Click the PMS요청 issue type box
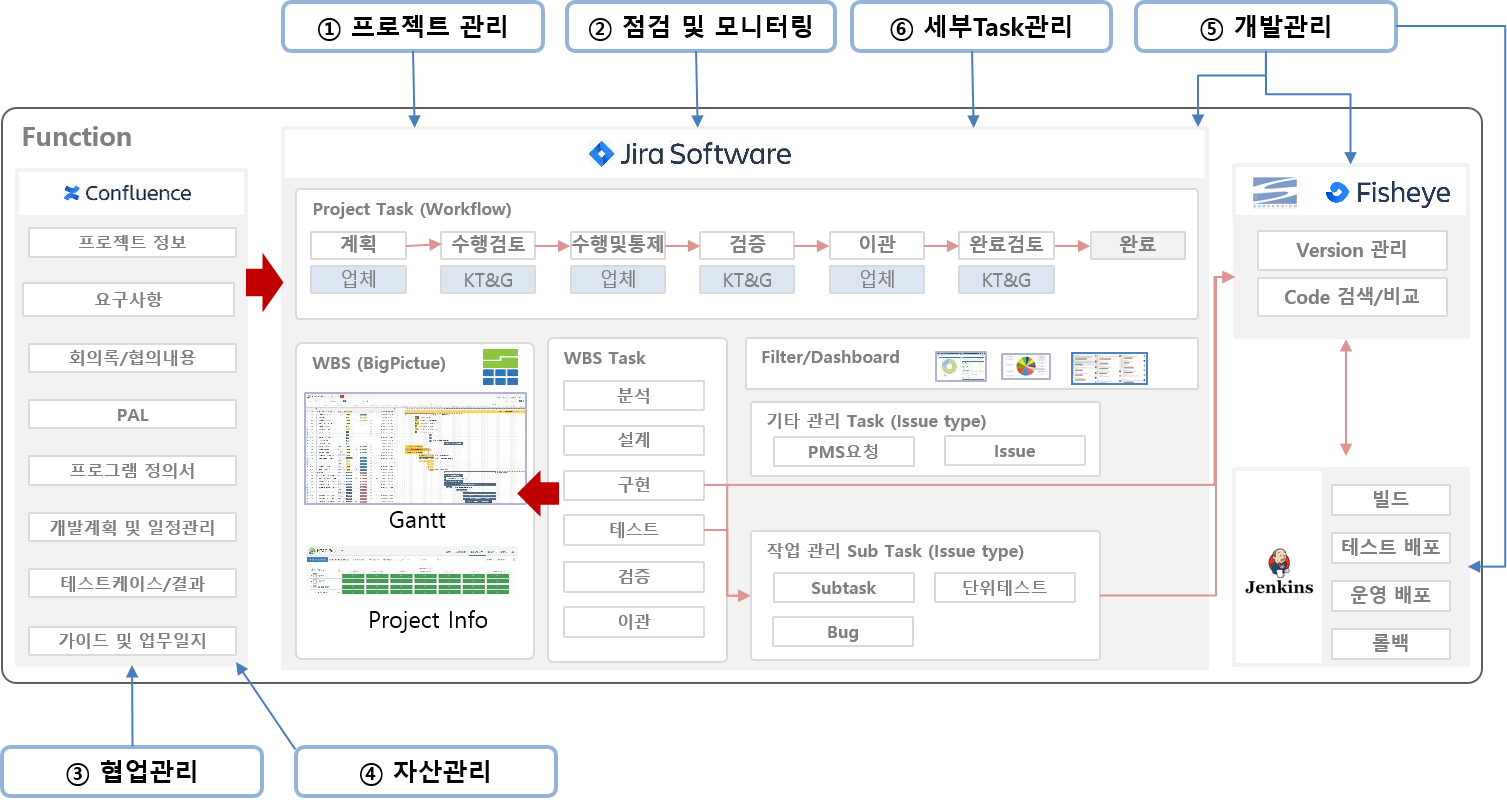 click(x=844, y=451)
